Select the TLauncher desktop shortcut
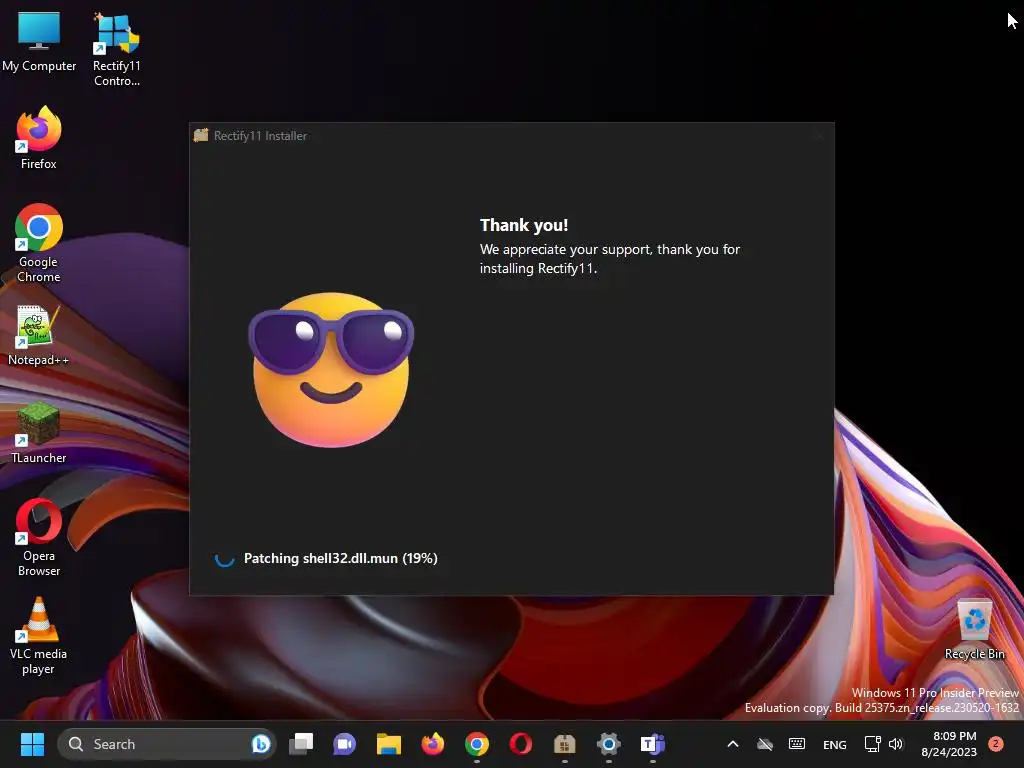 (x=39, y=432)
